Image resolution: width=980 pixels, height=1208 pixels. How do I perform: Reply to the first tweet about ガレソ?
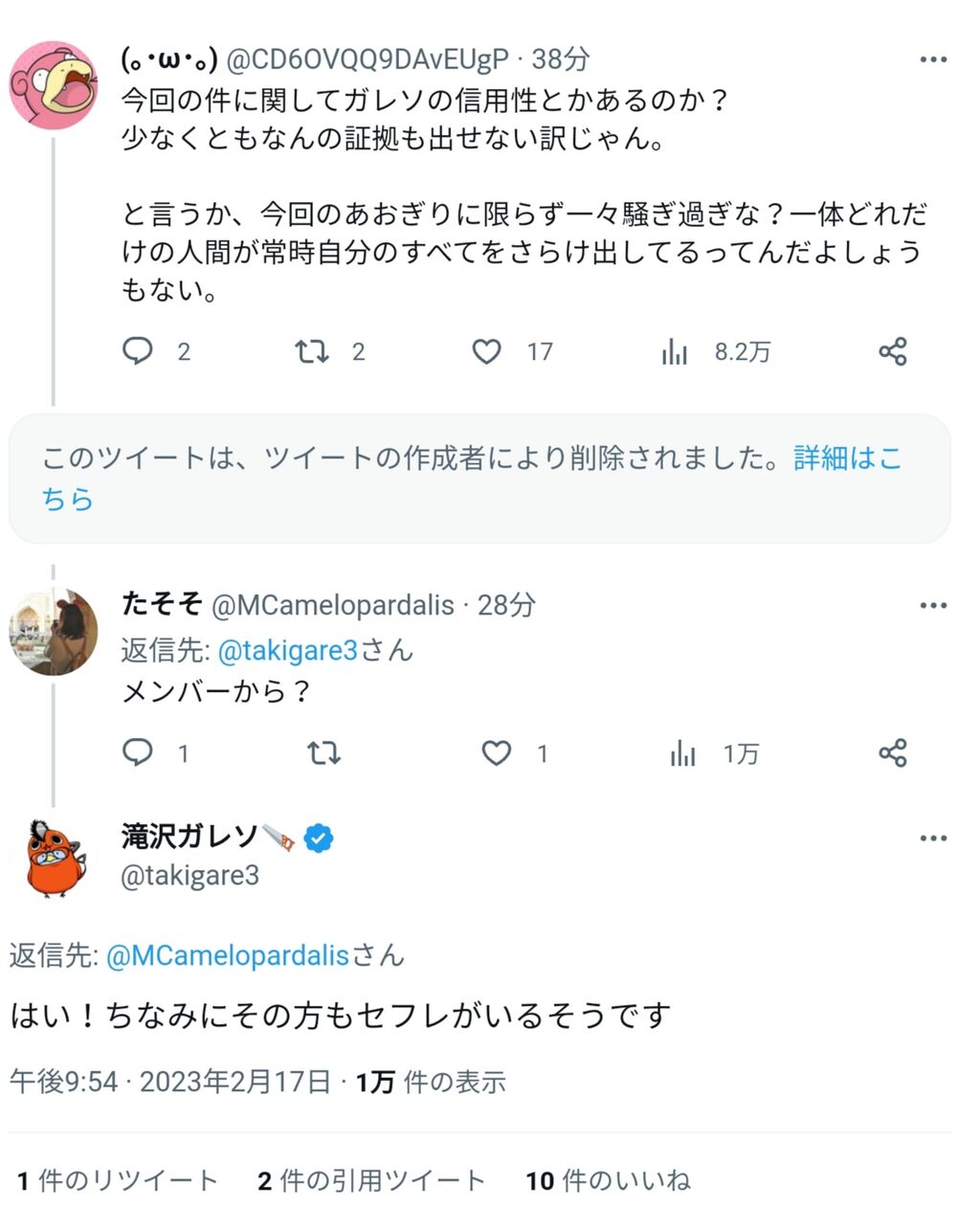click(x=138, y=351)
